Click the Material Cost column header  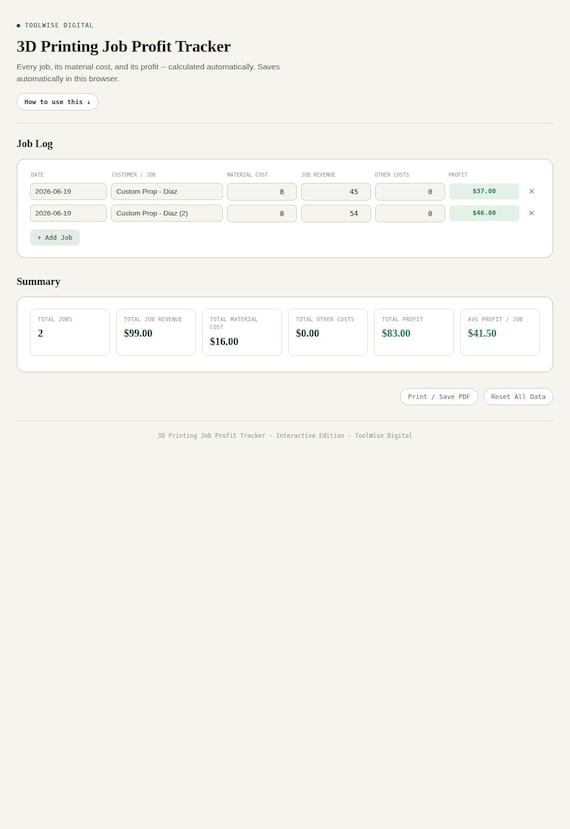tap(247, 174)
